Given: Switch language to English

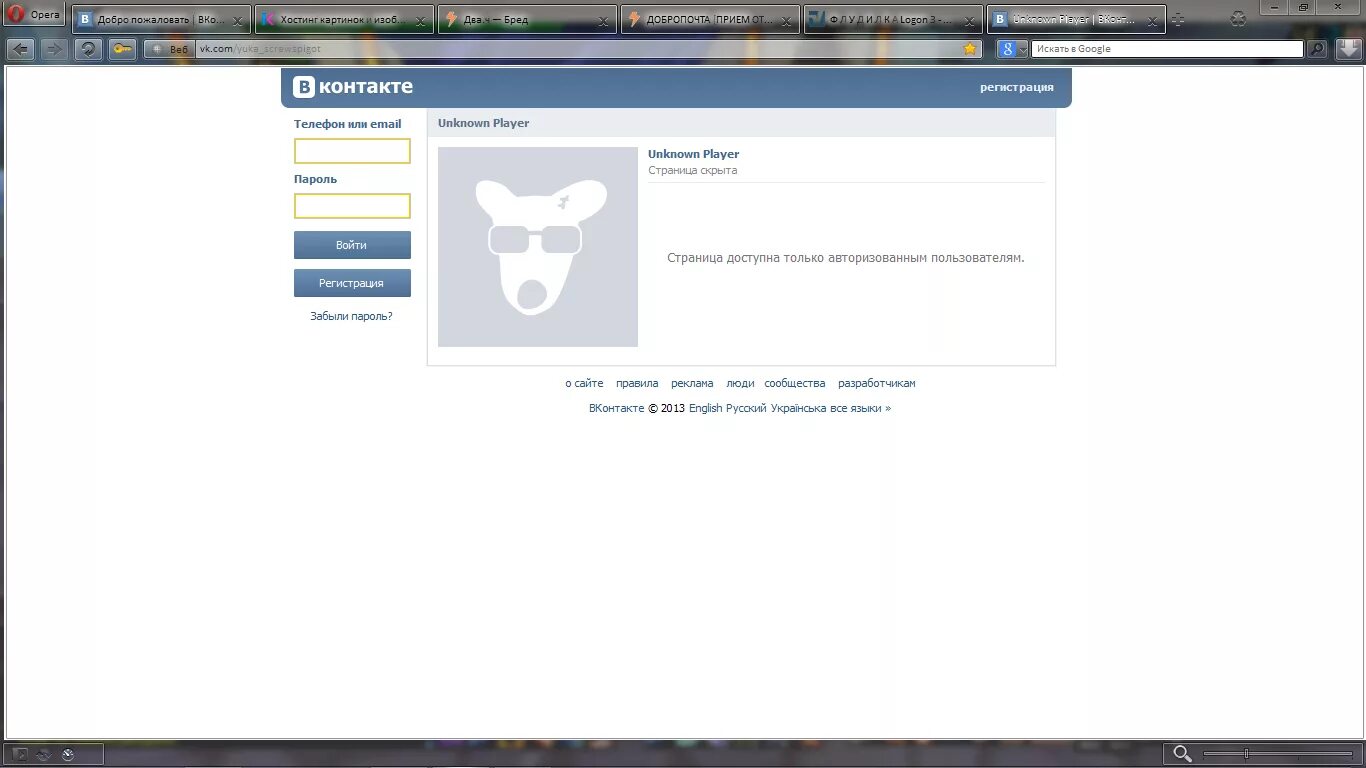Looking at the screenshot, I should pos(705,408).
